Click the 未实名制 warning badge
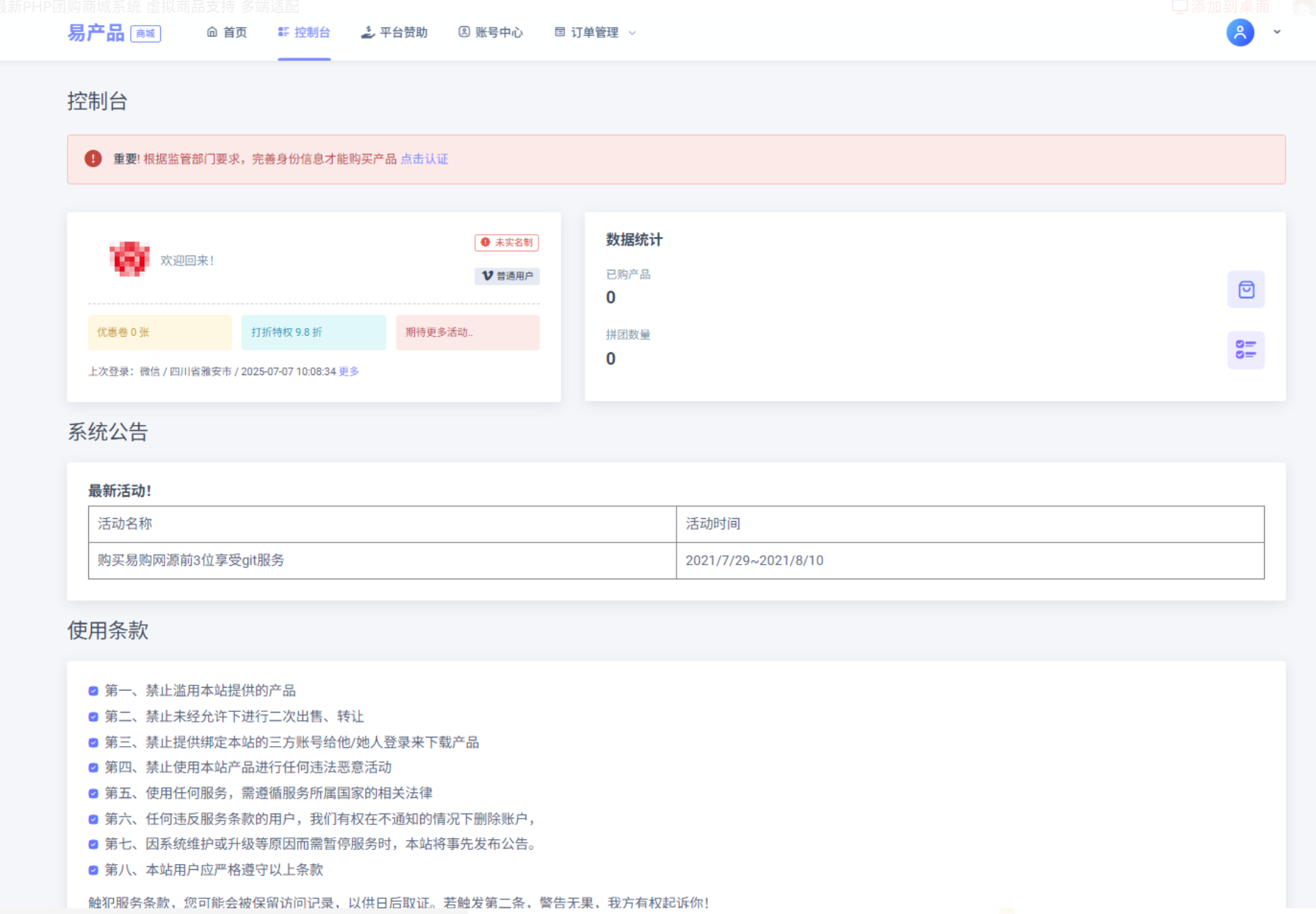This screenshot has height=914, width=1316. [x=506, y=243]
